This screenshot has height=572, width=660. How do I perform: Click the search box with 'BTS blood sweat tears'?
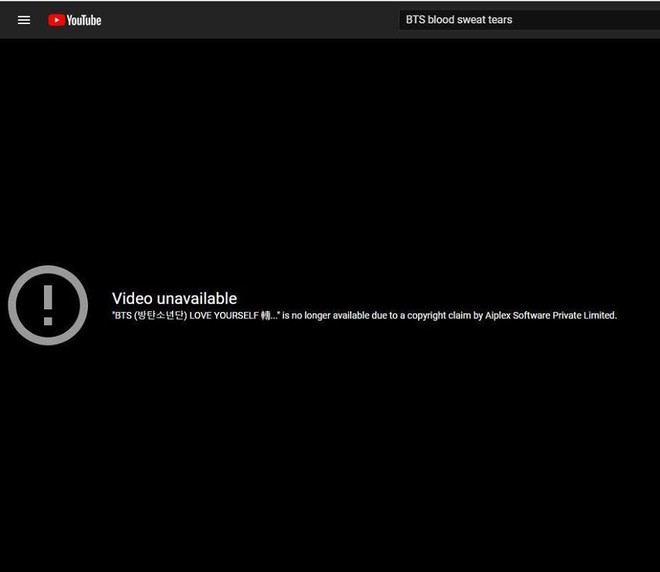coord(530,20)
